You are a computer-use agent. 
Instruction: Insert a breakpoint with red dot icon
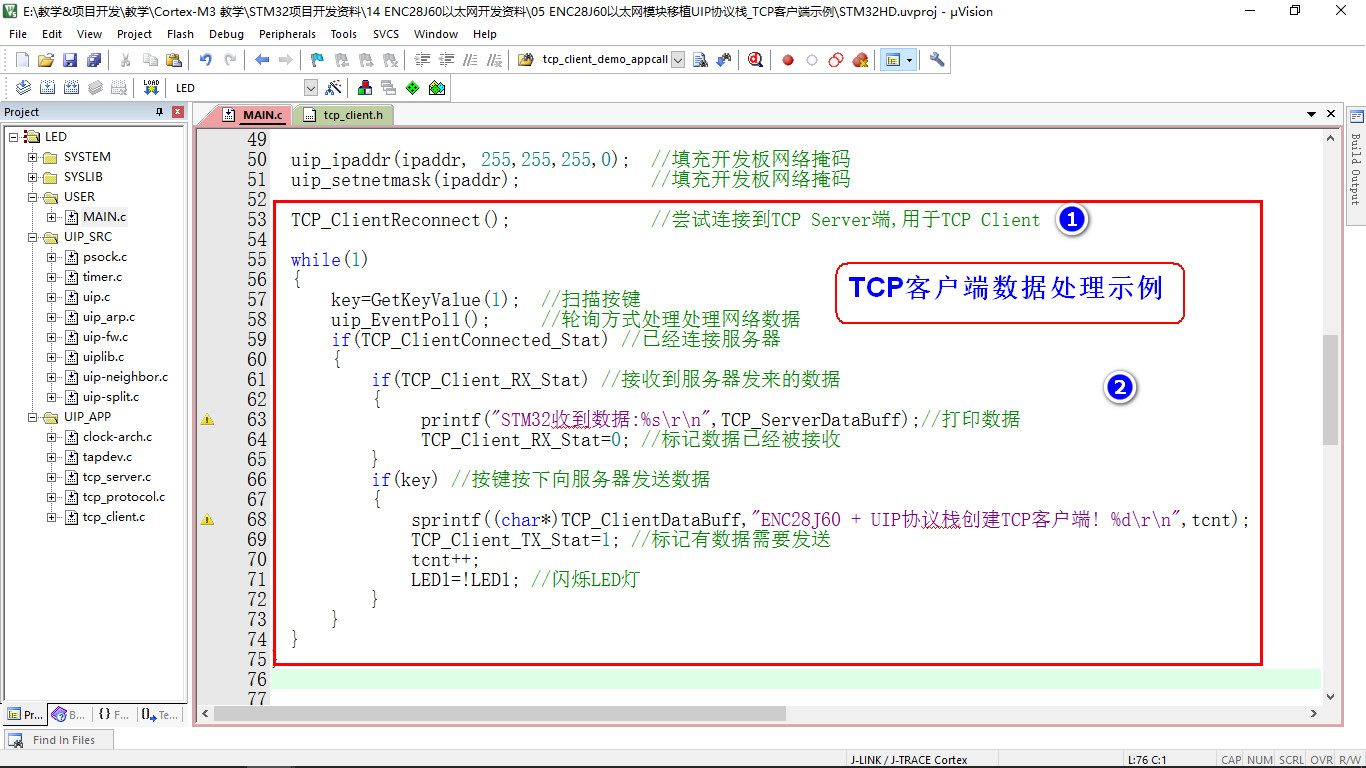coord(788,60)
